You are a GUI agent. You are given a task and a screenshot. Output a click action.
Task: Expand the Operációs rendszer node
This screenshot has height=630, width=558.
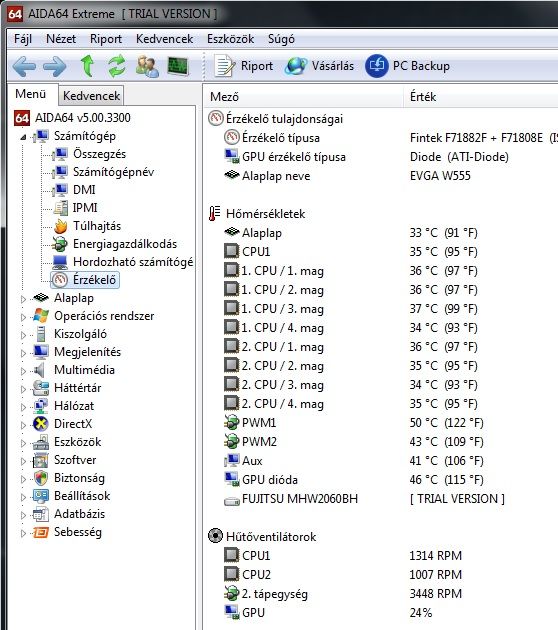[23, 317]
